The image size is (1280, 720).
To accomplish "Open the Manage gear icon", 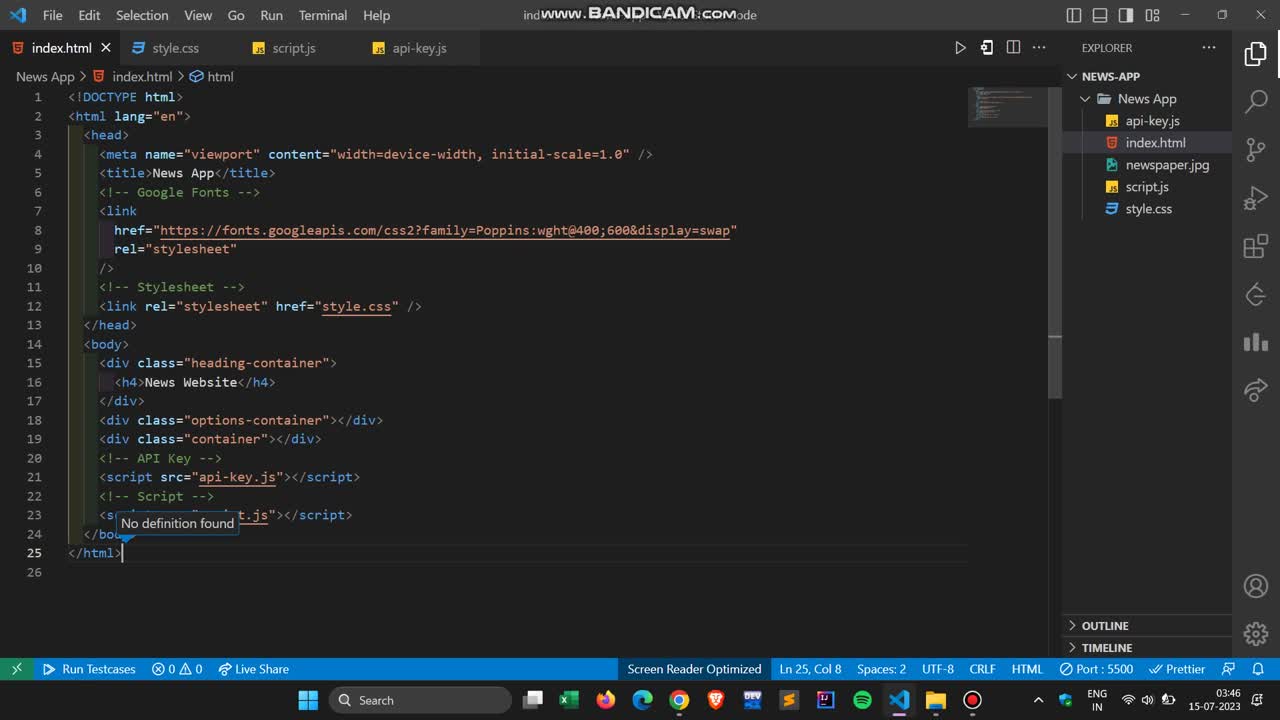I will [1256, 634].
